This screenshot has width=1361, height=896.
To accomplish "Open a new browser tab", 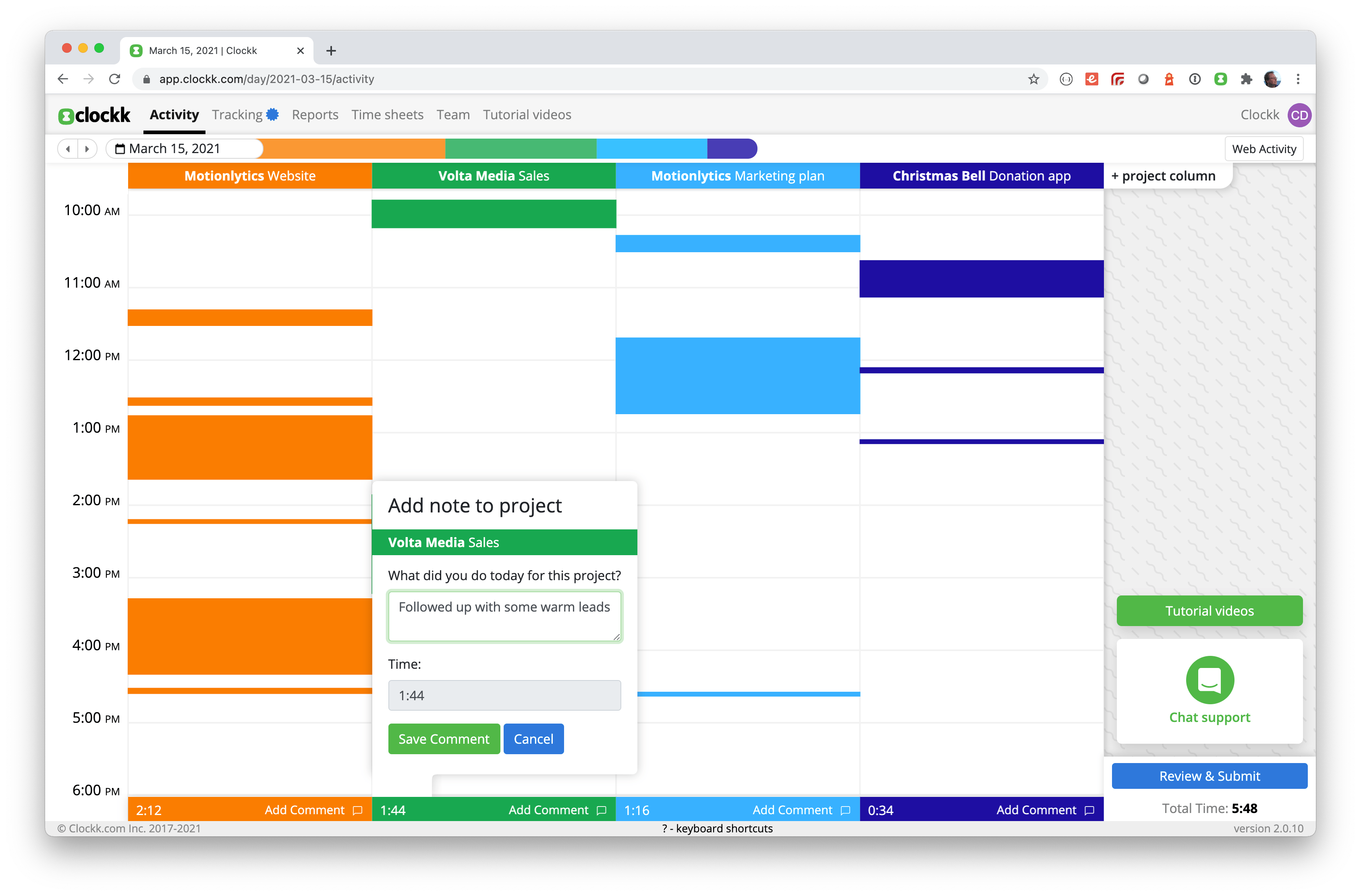I will pyautogui.click(x=330, y=51).
